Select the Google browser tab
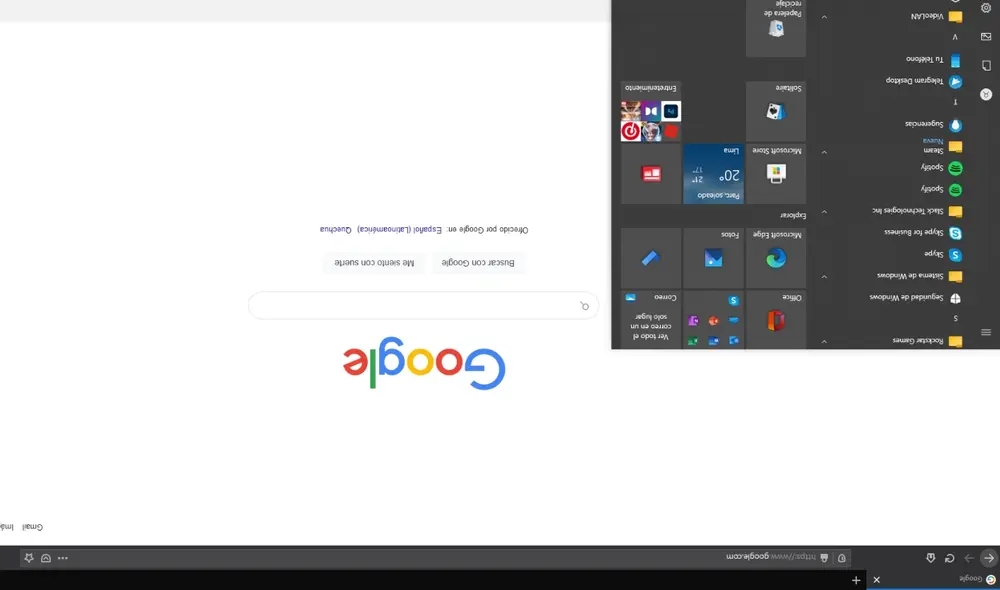 930,579
